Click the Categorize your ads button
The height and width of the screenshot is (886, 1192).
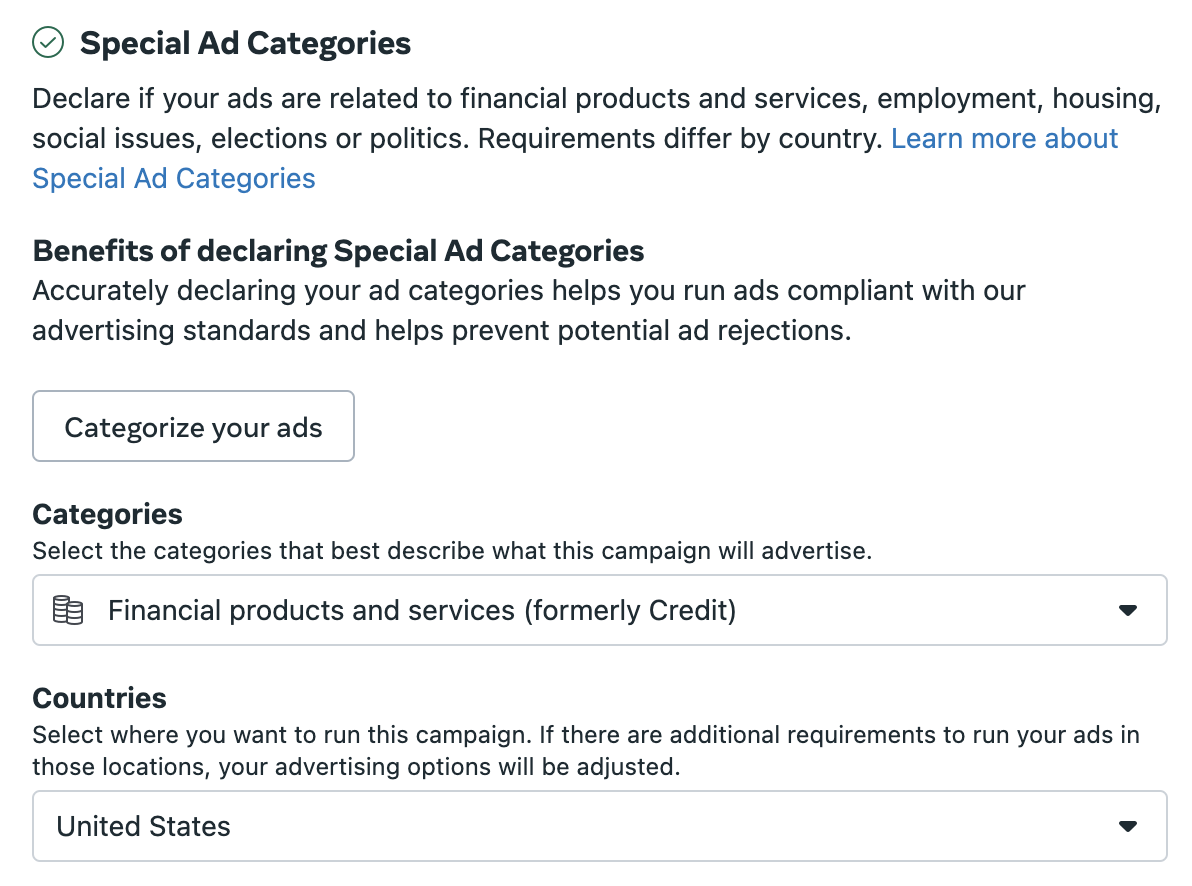[x=193, y=426]
